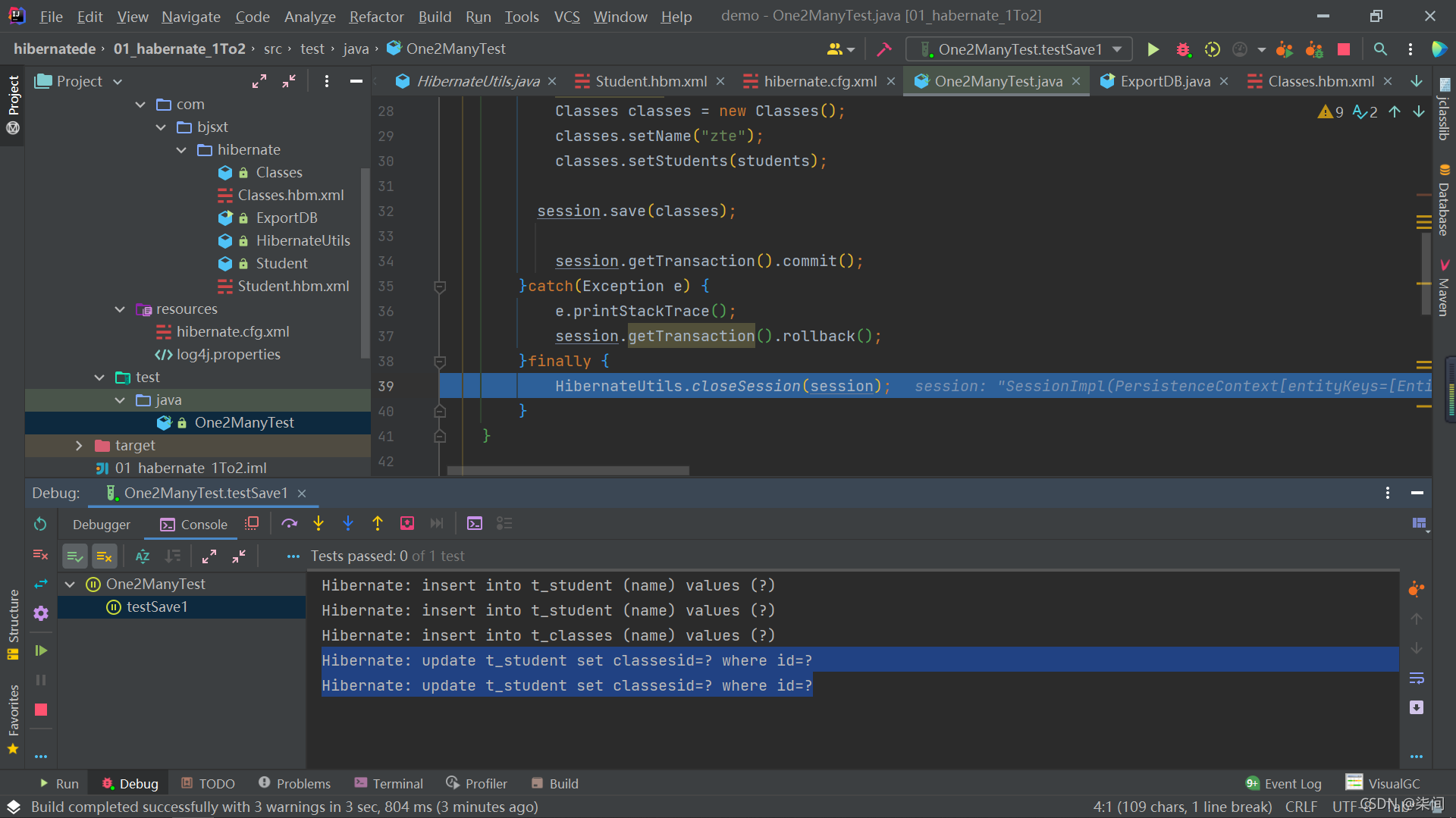Open Search Everywhere magnifier icon
Image resolution: width=1456 pixels, height=818 pixels.
click(1380, 49)
